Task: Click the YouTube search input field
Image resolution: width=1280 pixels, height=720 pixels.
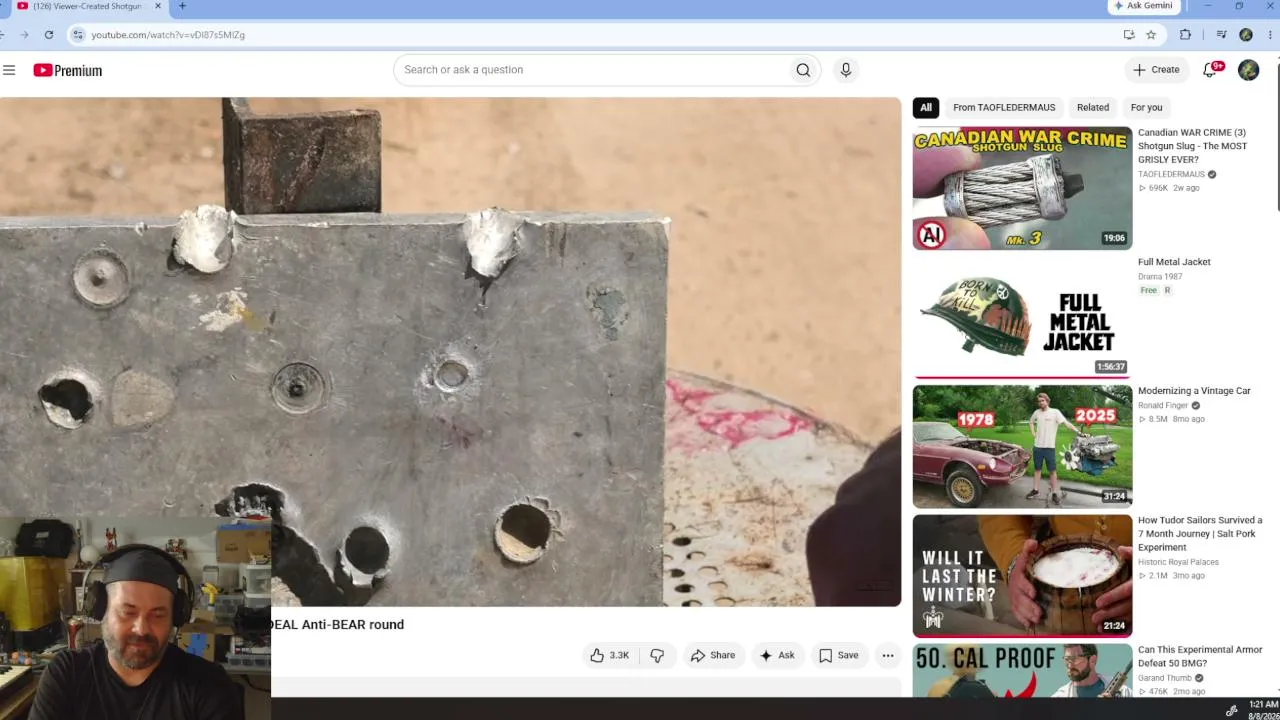Action: coord(593,70)
